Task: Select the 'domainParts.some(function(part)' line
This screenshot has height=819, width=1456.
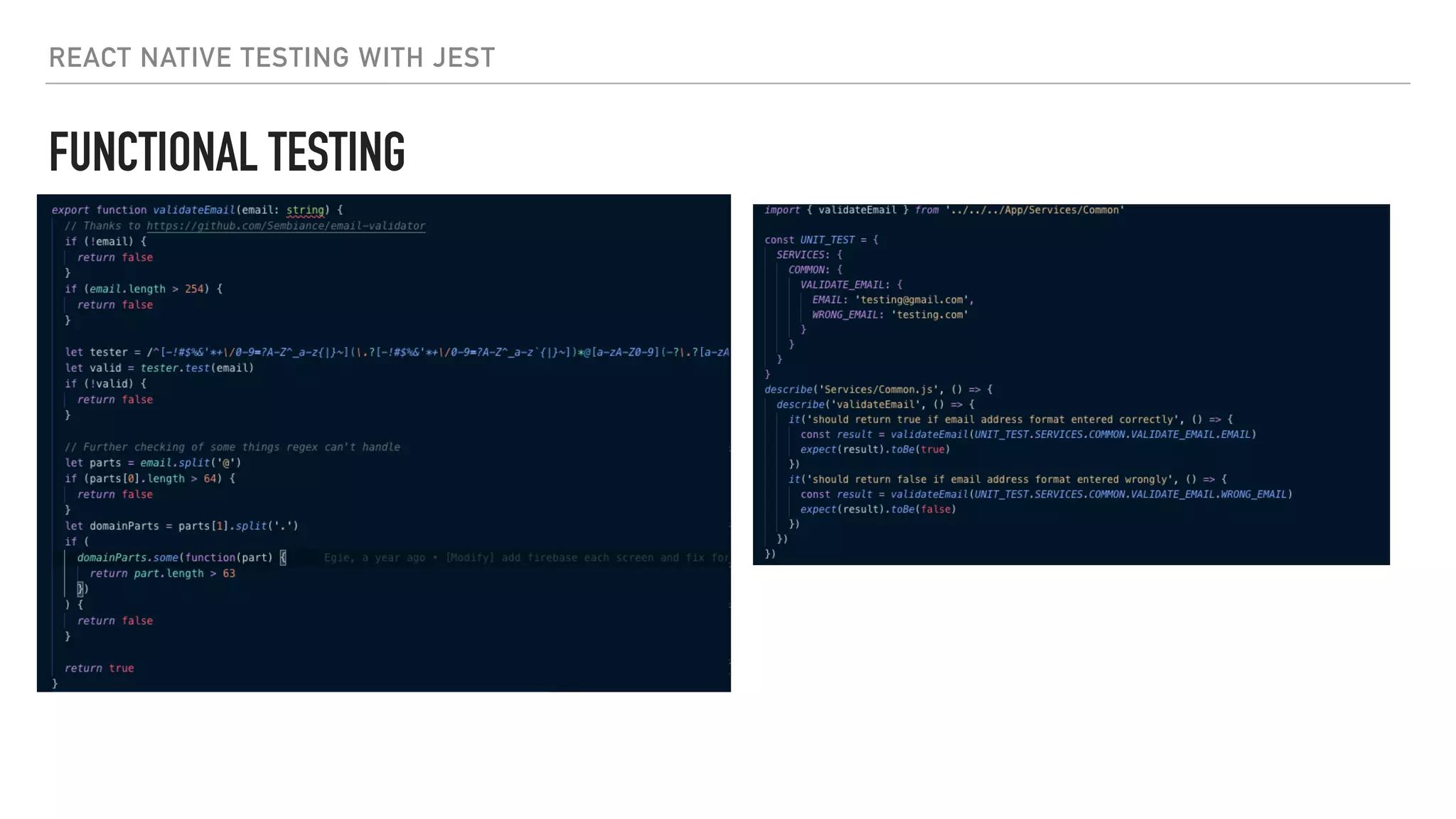Action: (x=181, y=557)
